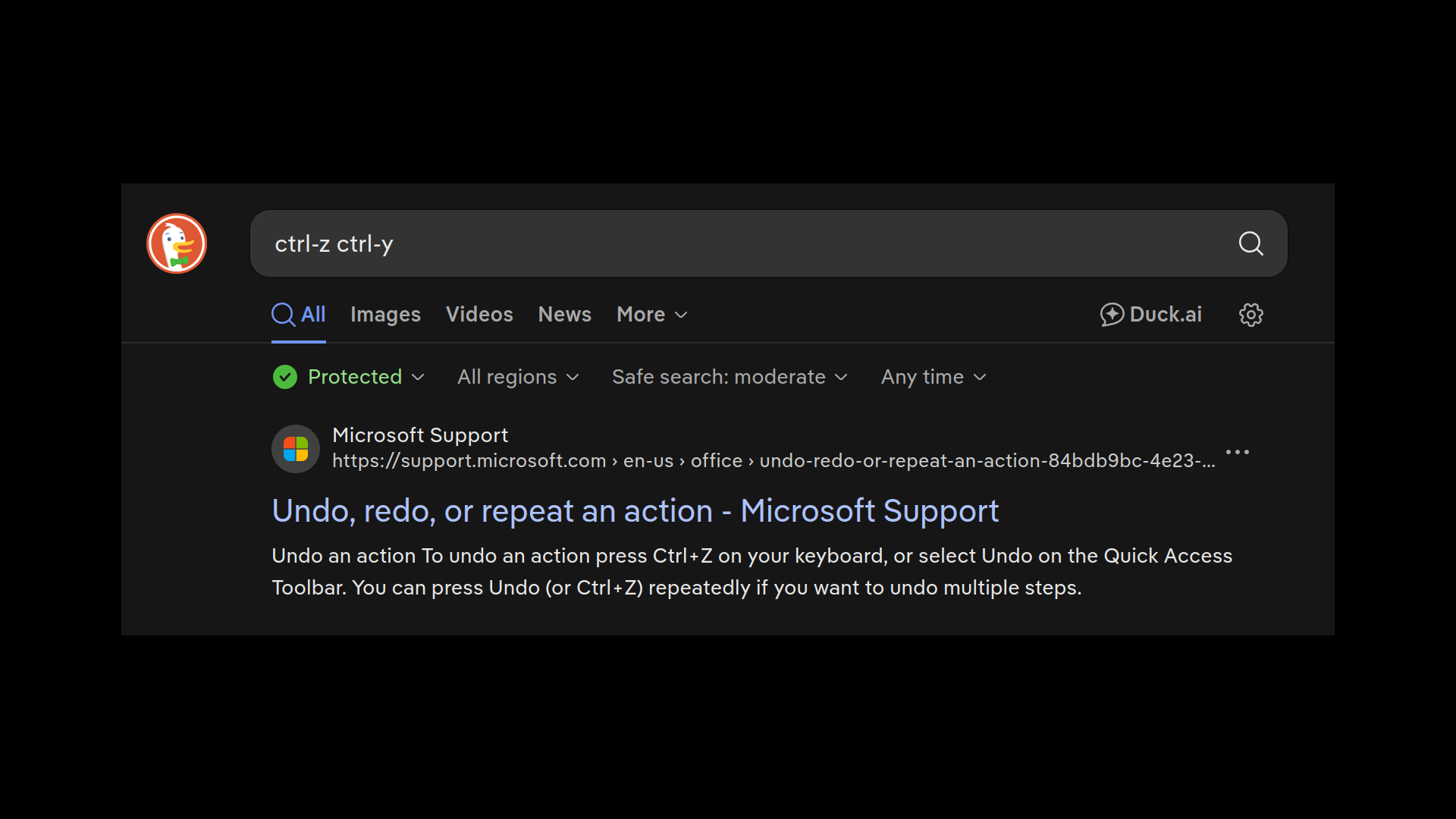This screenshot has width=1456, height=819.
Task: Click into the search box with ctrl-z ctrl-y
Action: pyautogui.click(x=769, y=243)
